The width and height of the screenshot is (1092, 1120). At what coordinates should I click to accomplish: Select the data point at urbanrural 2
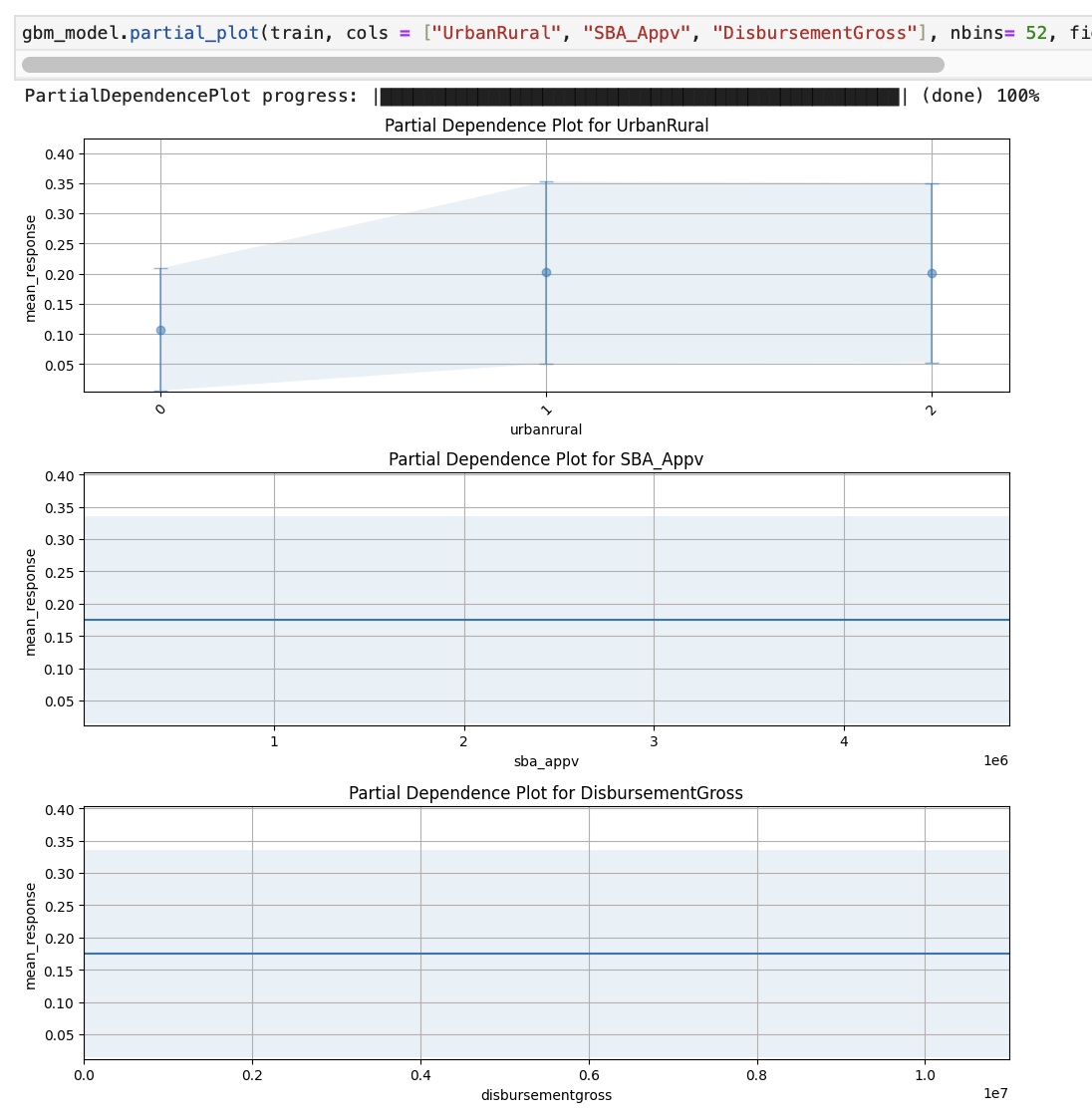pyautogui.click(x=932, y=273)
